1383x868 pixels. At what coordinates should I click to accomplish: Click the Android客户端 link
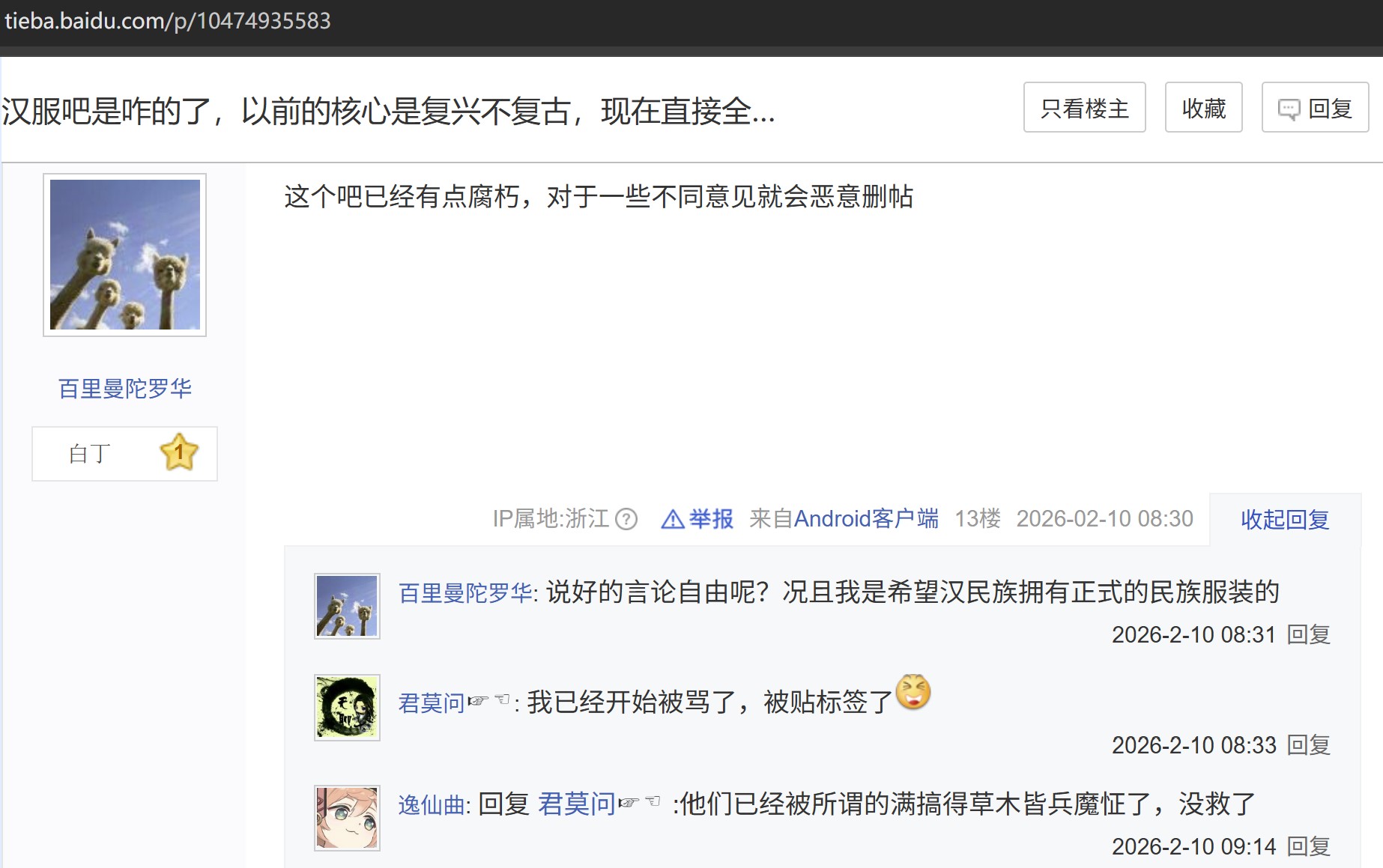[x=866, y=518]
